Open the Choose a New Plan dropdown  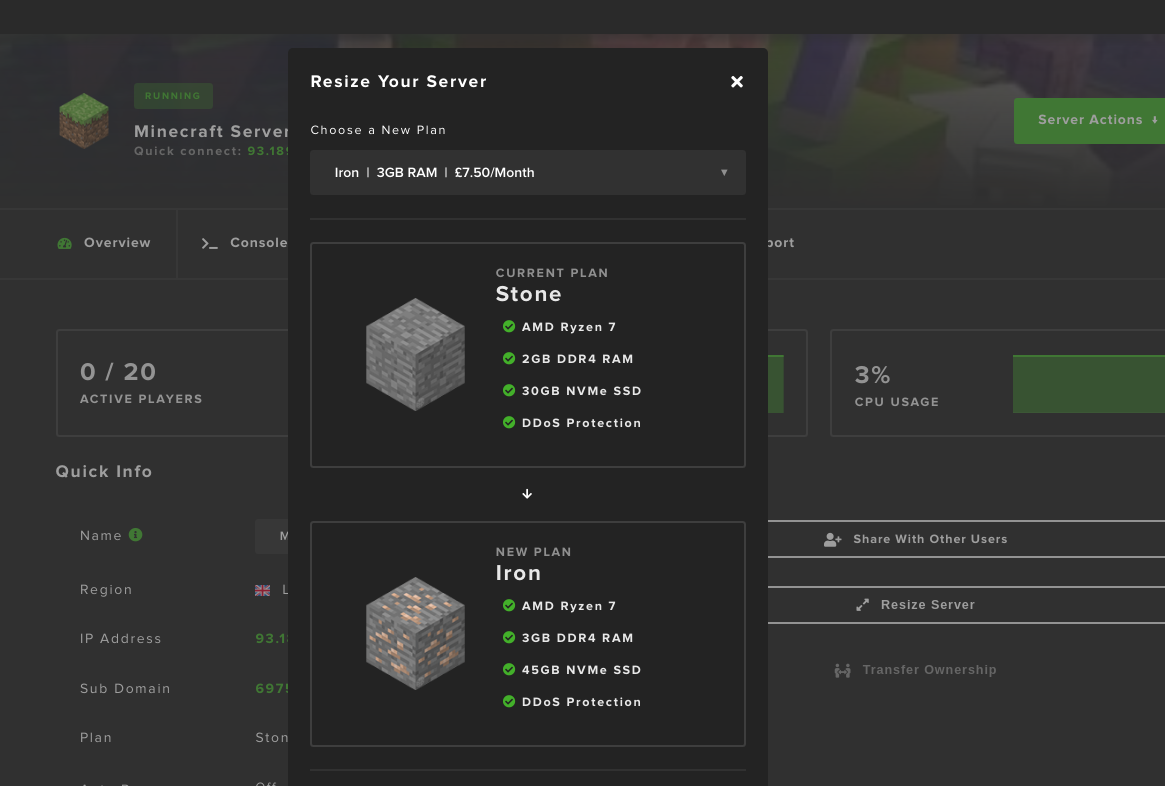(528, 172)
